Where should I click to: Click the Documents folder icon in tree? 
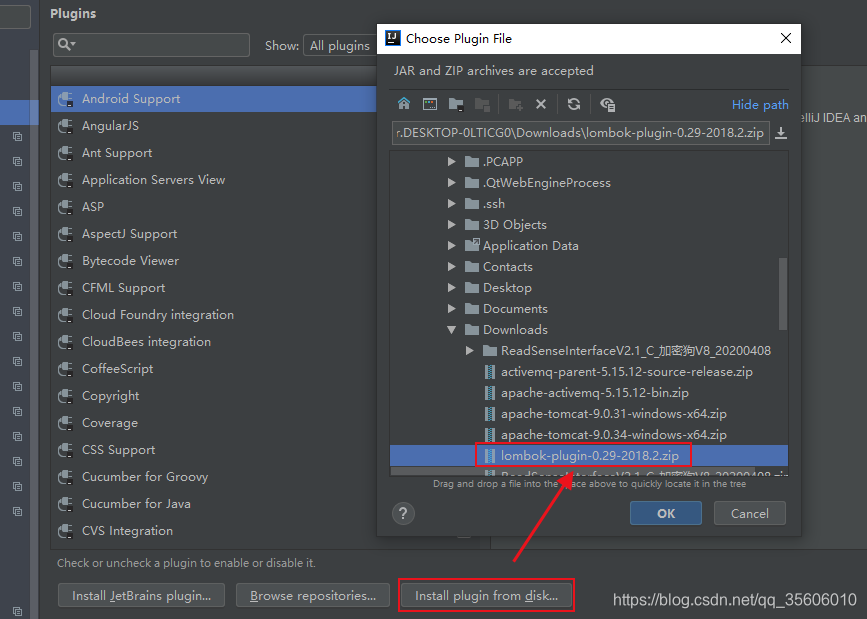(472, 309)
